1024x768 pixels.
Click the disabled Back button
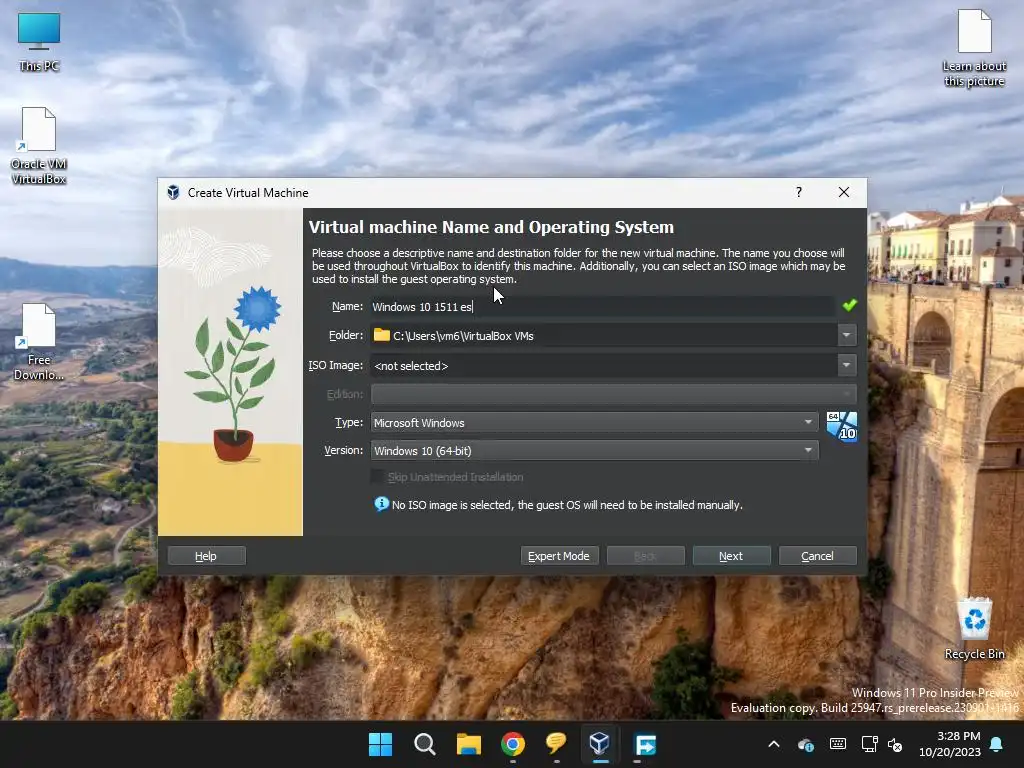pyautogui.click(x=645, y=556)
